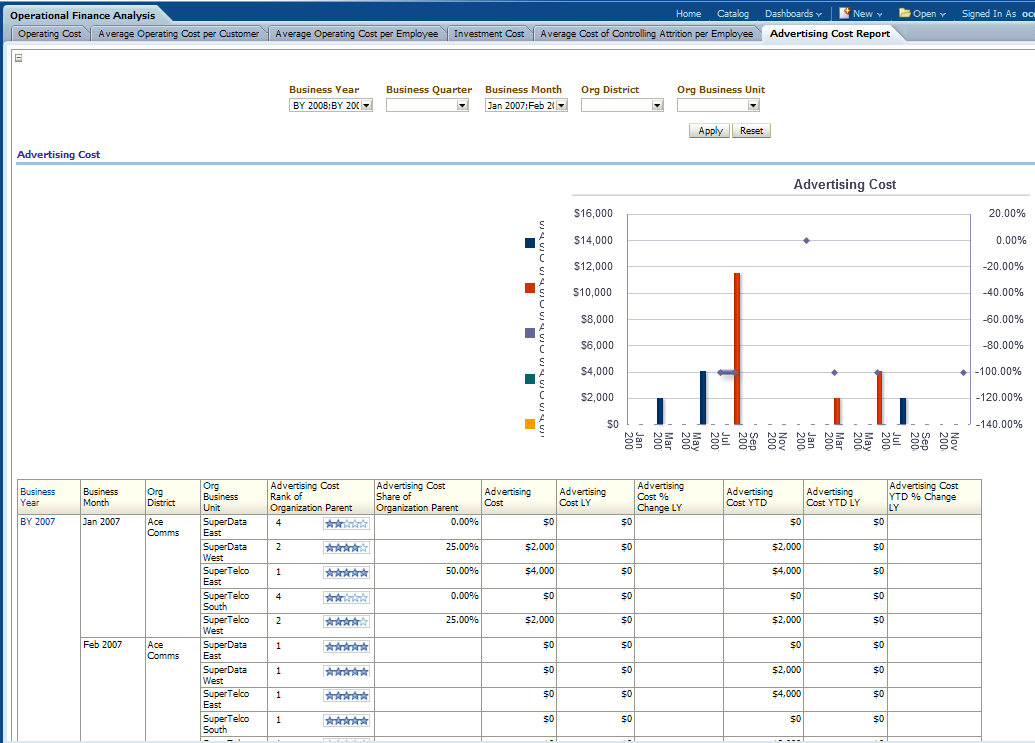The width and height of the screenshot is (1035, 743).
Task: Click the Operational Finance Analysis dashboard title
Action: pos(83,15)
